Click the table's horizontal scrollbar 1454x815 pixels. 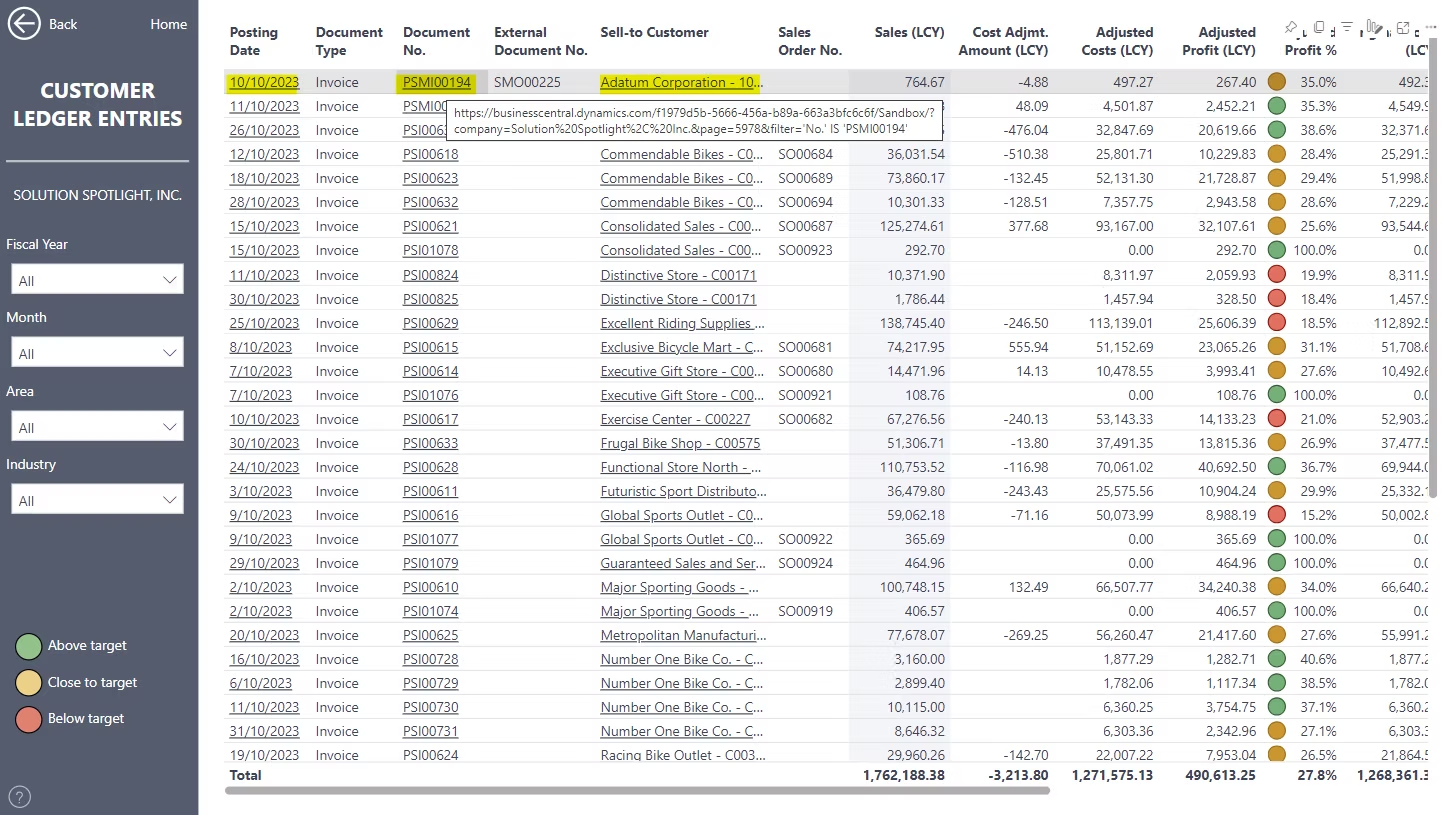point(637,790)
